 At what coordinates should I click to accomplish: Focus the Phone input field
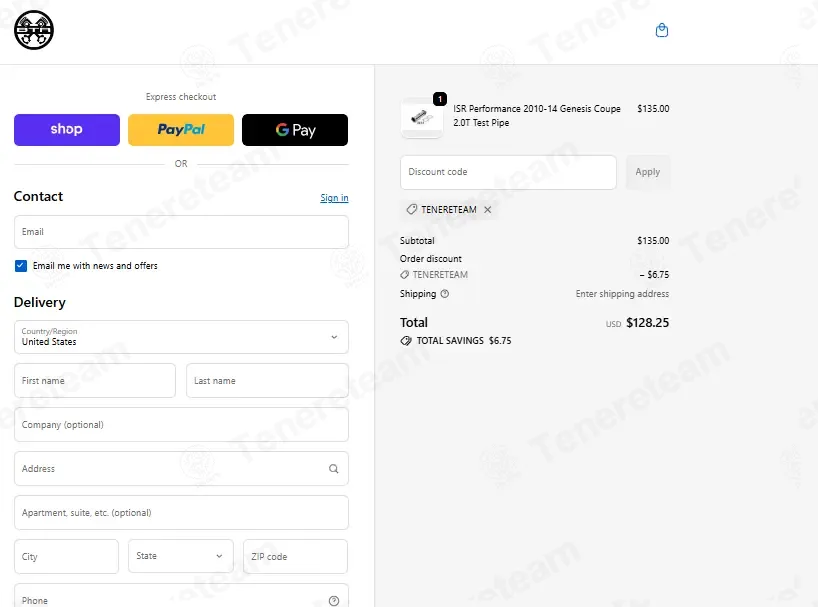(181, 597)
